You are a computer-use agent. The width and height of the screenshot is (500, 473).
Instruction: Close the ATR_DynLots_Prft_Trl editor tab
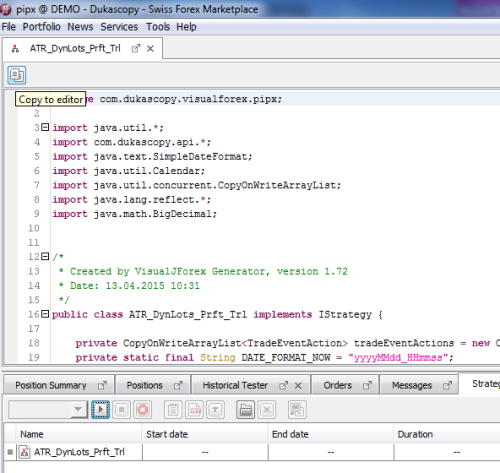click(x=150, y=49)
